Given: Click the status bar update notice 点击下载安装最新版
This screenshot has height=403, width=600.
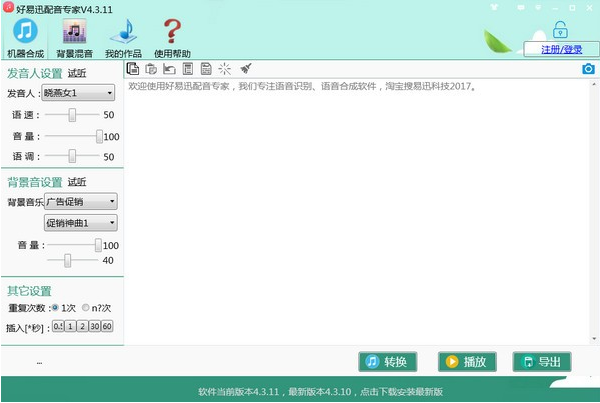Looking at the screenshot, I should pos(401,392).
